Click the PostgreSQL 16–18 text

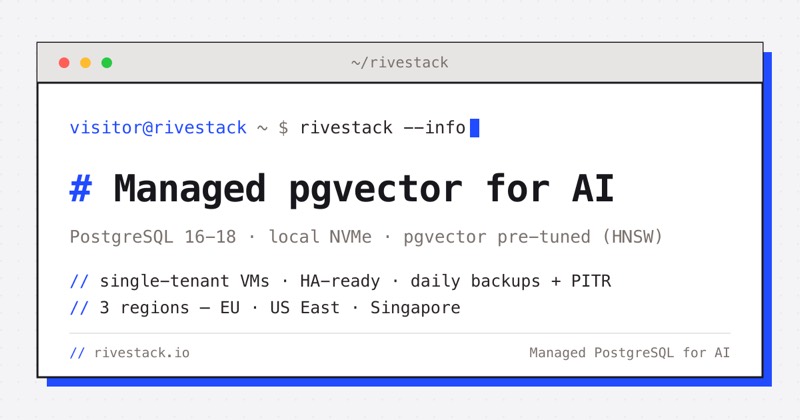pyautogui.click(x=153, y=237)
